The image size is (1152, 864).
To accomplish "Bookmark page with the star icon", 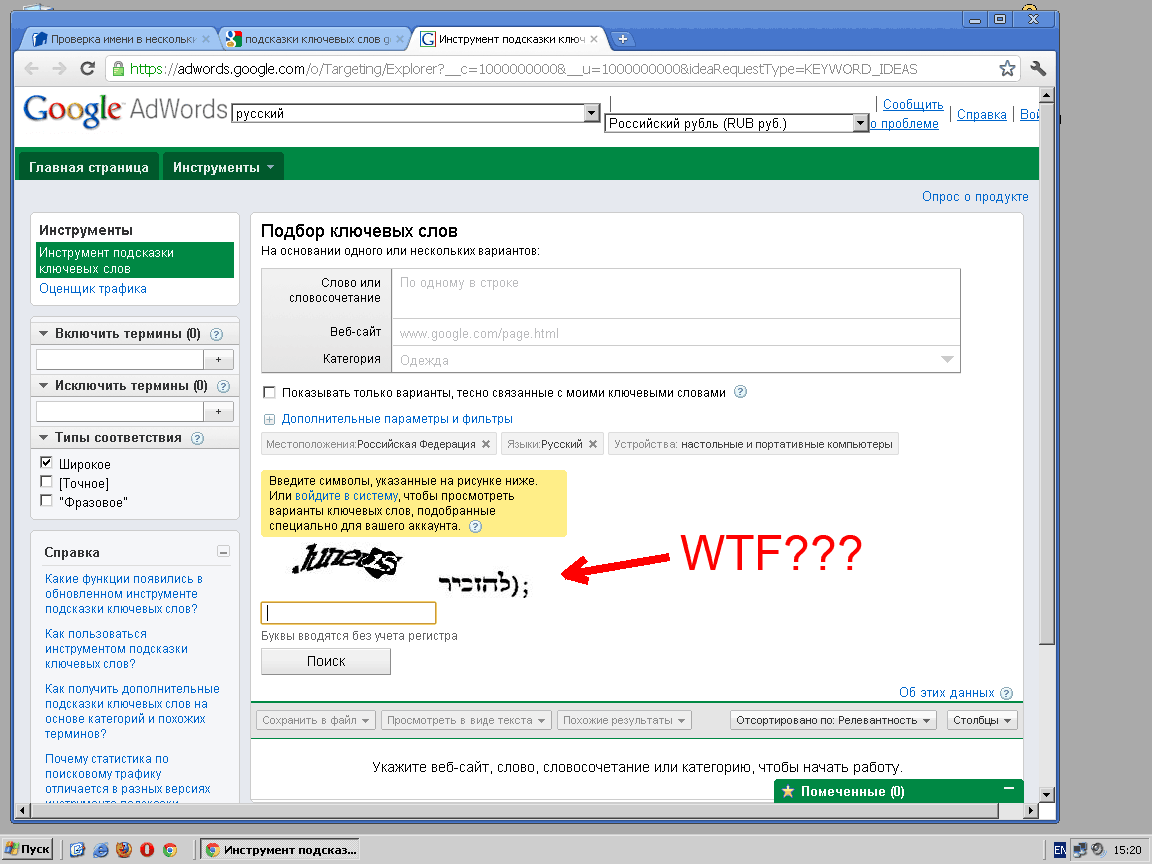I will click(x=1007, y=69).
